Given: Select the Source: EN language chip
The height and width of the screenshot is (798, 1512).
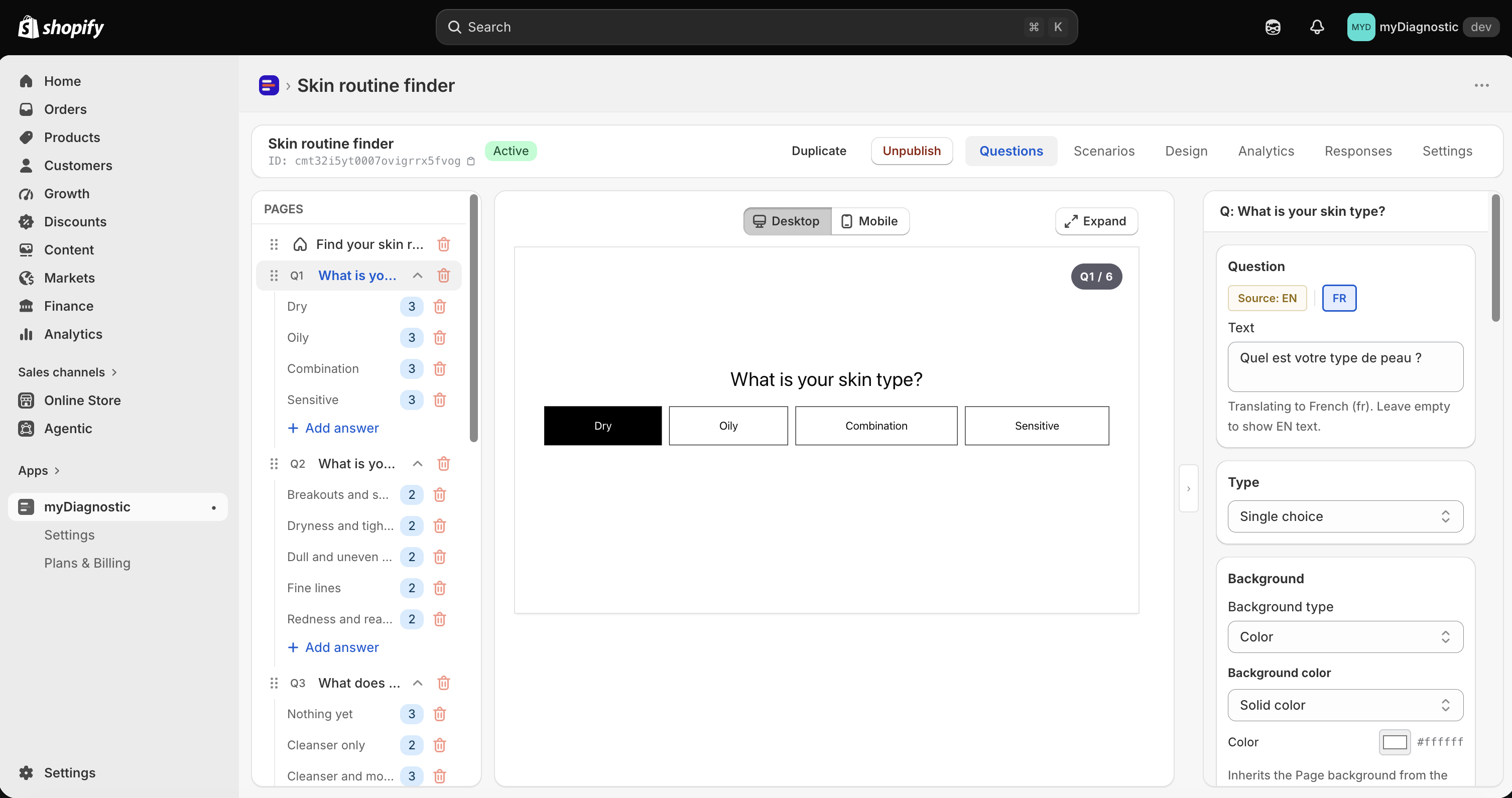Looking at the screenshot, I should (x=1267, y=298).
